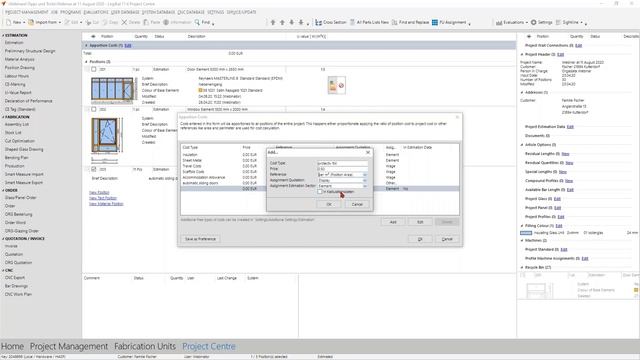Click the Find magnifier icon
This screenshot has height=360, width=640.
(x=197, y=22)
